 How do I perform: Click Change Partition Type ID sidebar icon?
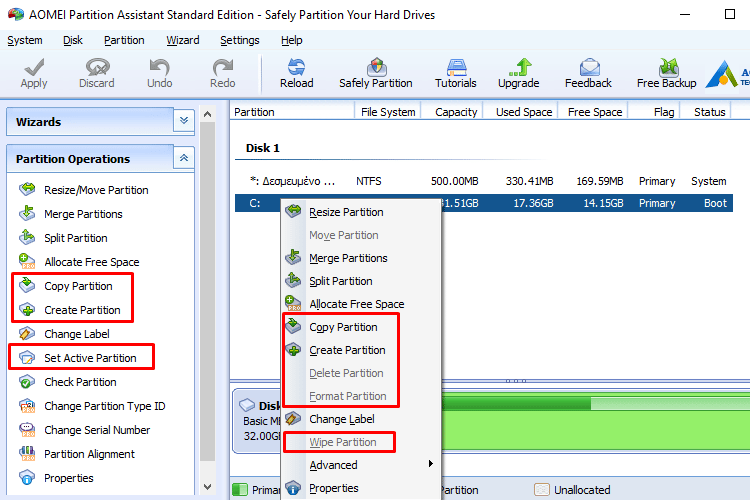coord(27,406)
